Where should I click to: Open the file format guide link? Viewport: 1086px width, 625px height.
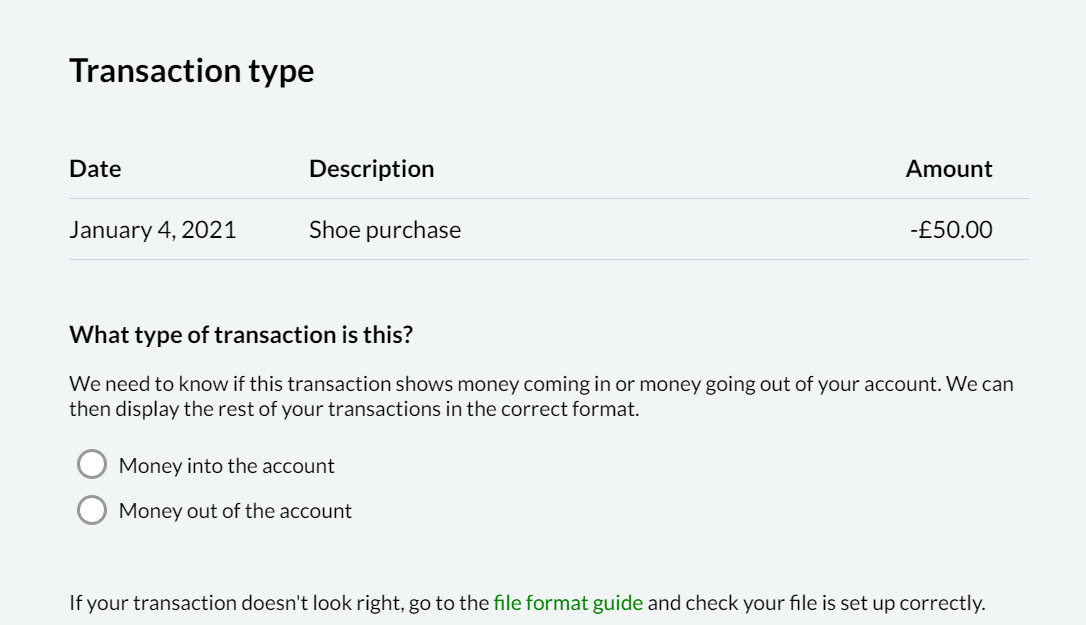568,603
